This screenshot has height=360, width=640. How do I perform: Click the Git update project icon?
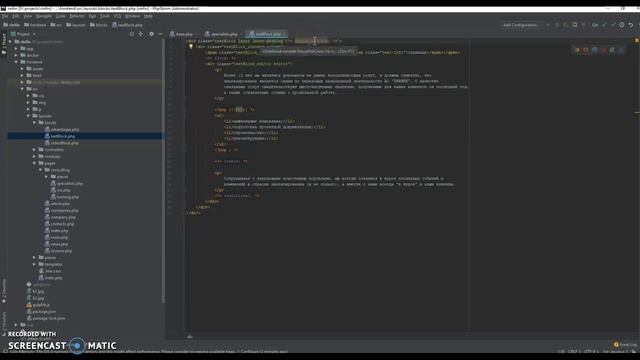point(604,25)
